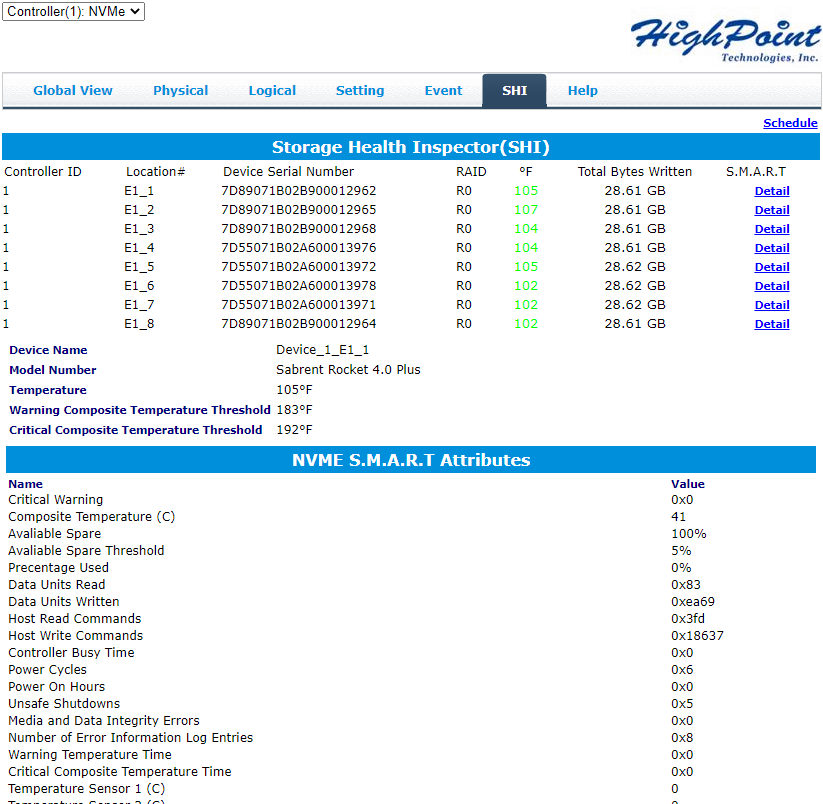Open the Event tab
Viewport: 823px width, 804px height.
(x=443, y=91)
